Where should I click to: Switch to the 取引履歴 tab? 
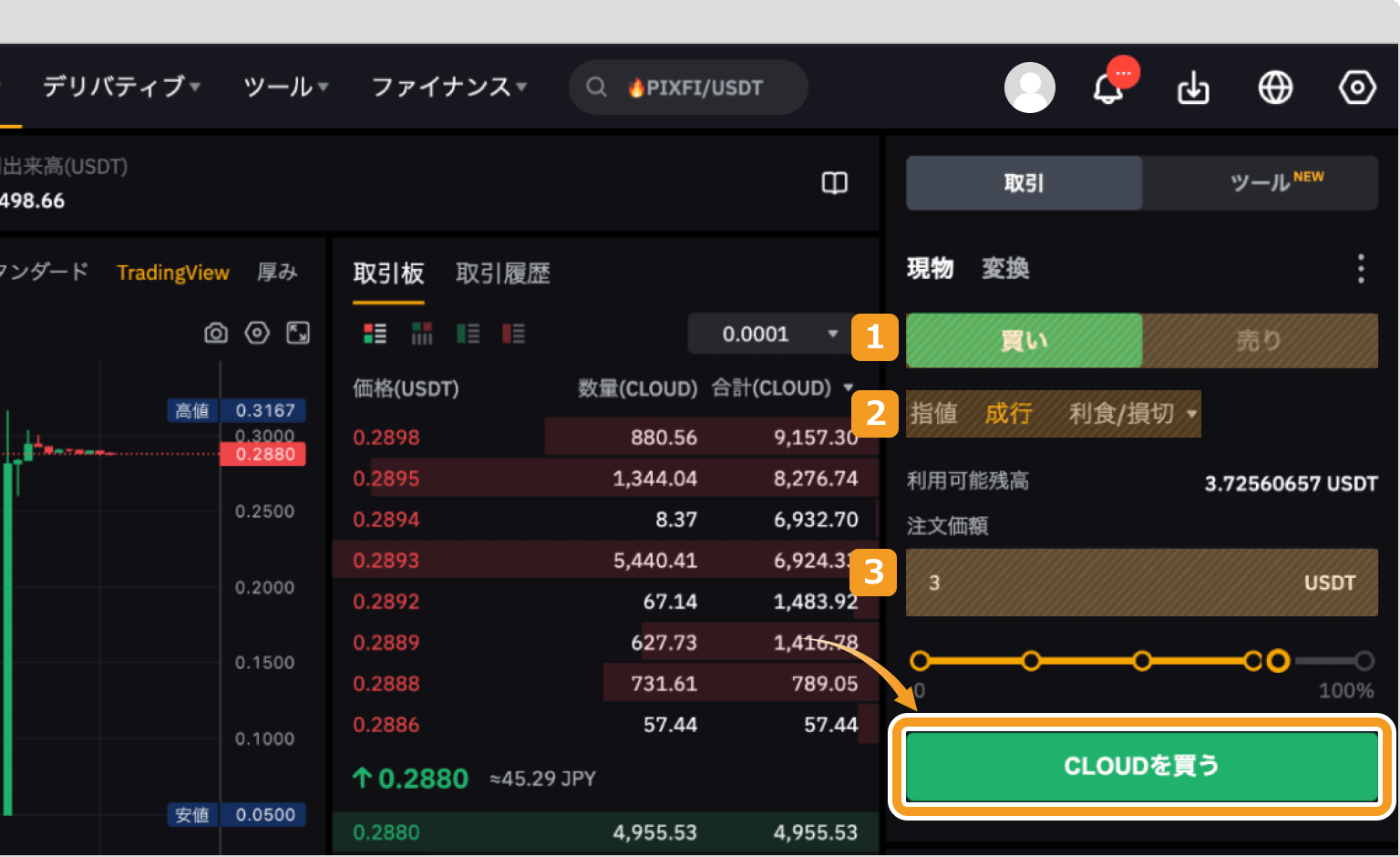pos(503,274)
